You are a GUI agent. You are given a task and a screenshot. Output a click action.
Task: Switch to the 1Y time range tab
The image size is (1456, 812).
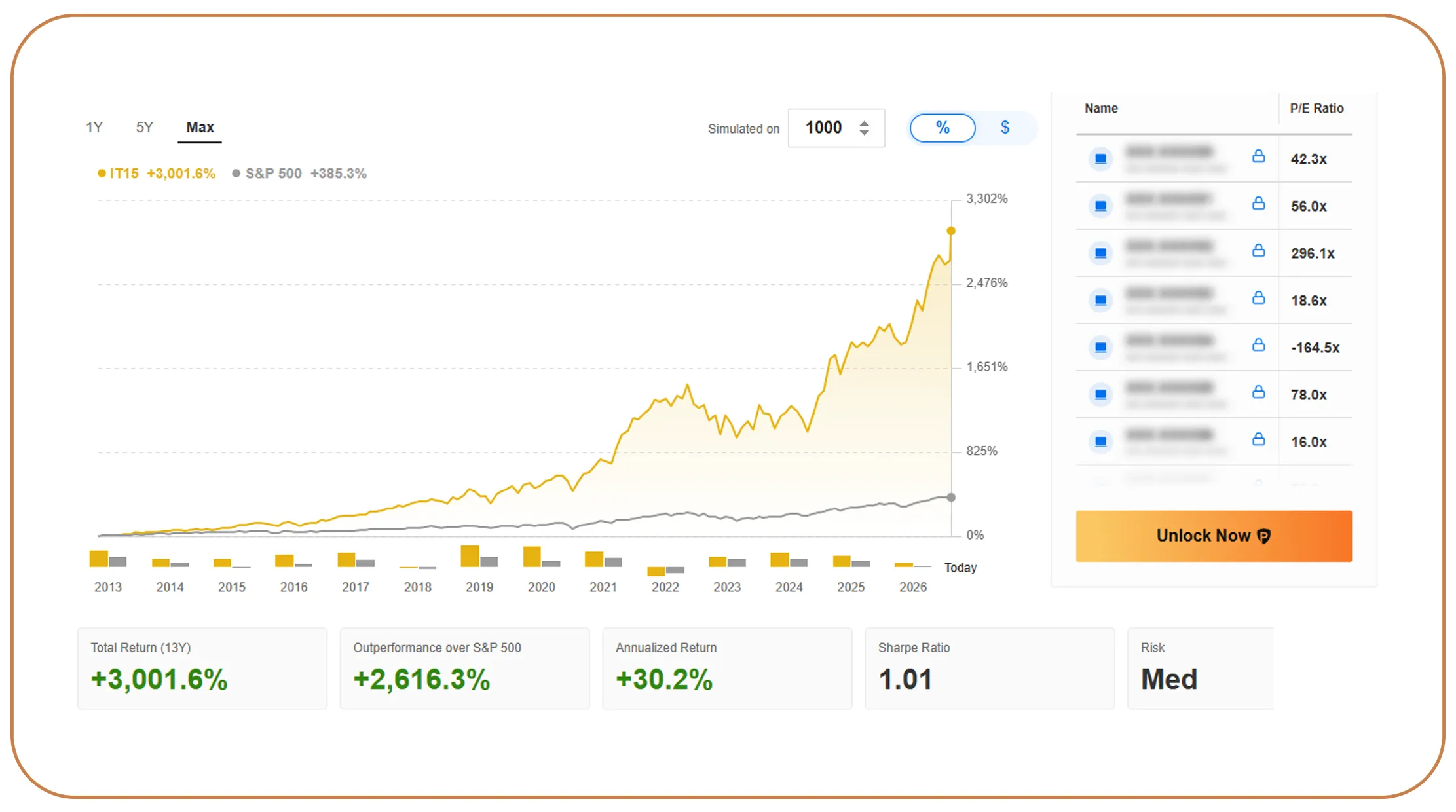tap(94, 127)
